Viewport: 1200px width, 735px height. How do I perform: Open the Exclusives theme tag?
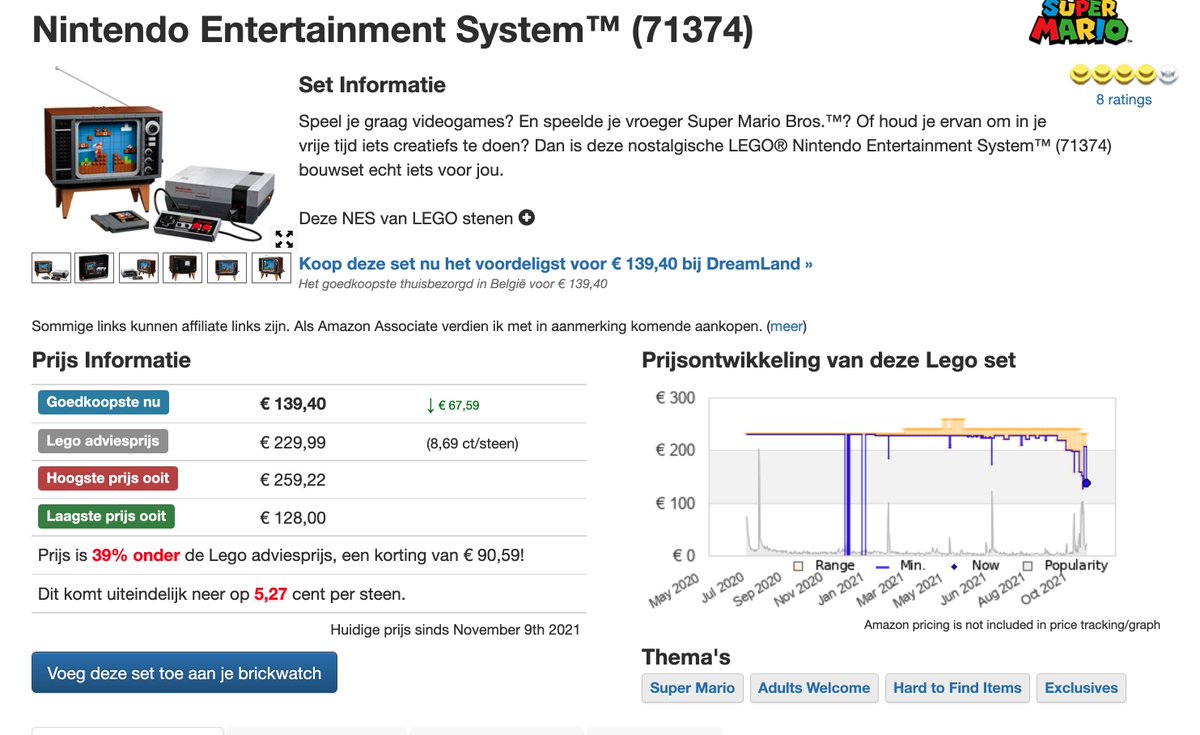point(1081,688)
